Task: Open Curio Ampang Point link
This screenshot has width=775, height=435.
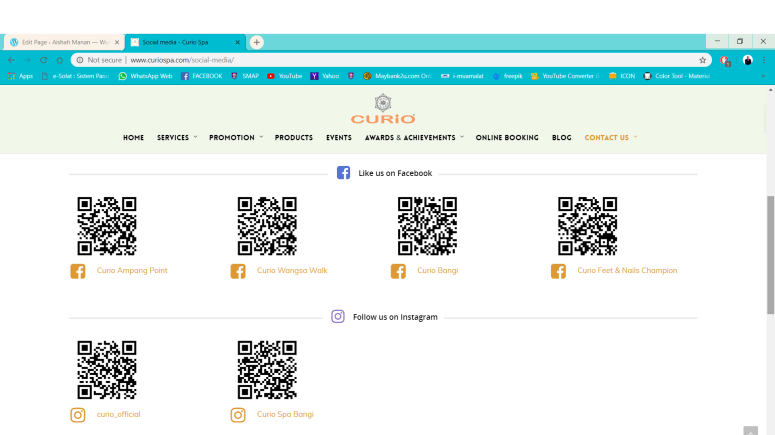Action: click(132, 270)
